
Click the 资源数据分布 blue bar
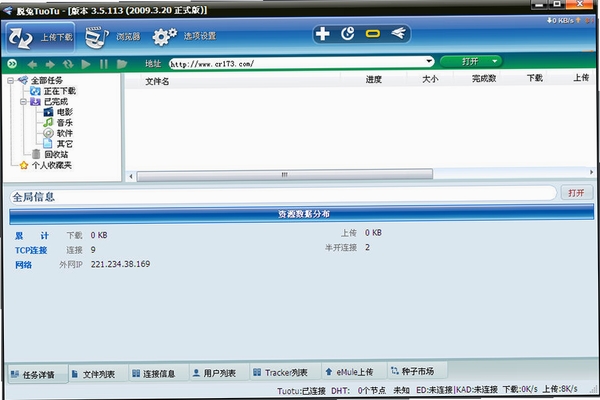302,214
